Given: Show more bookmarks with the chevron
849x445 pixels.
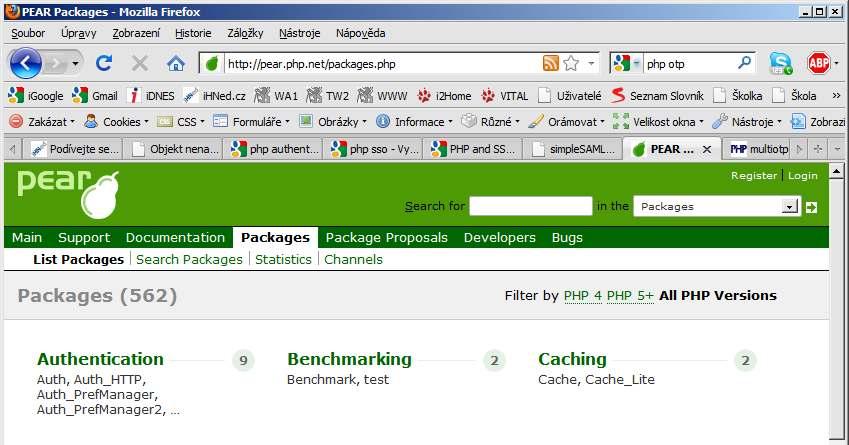Looking at the screenshot, I should pyautogui.click(x=836, y=96).
